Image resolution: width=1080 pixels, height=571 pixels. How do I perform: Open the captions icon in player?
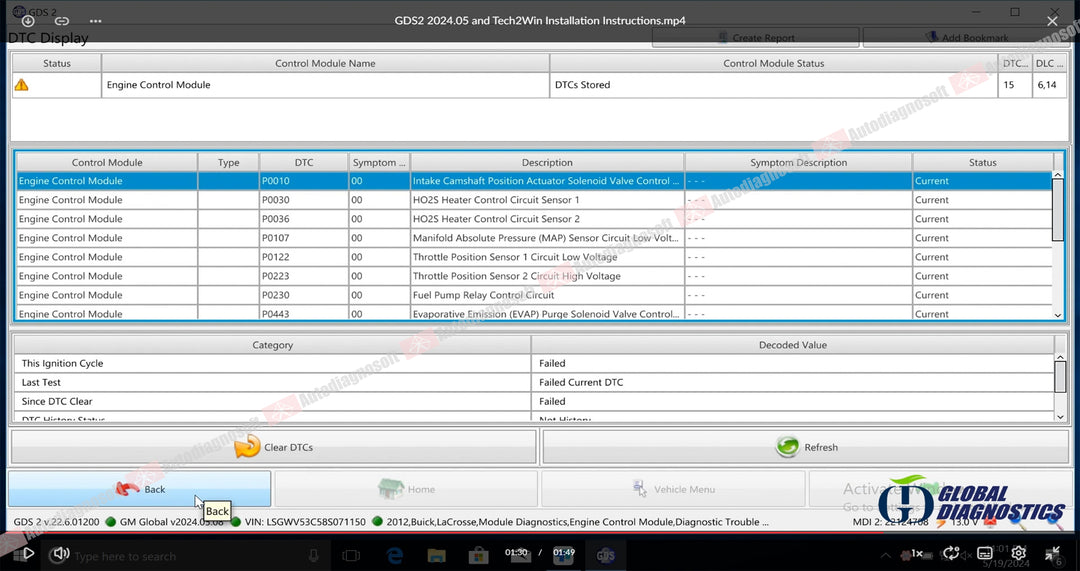(985, 553)
